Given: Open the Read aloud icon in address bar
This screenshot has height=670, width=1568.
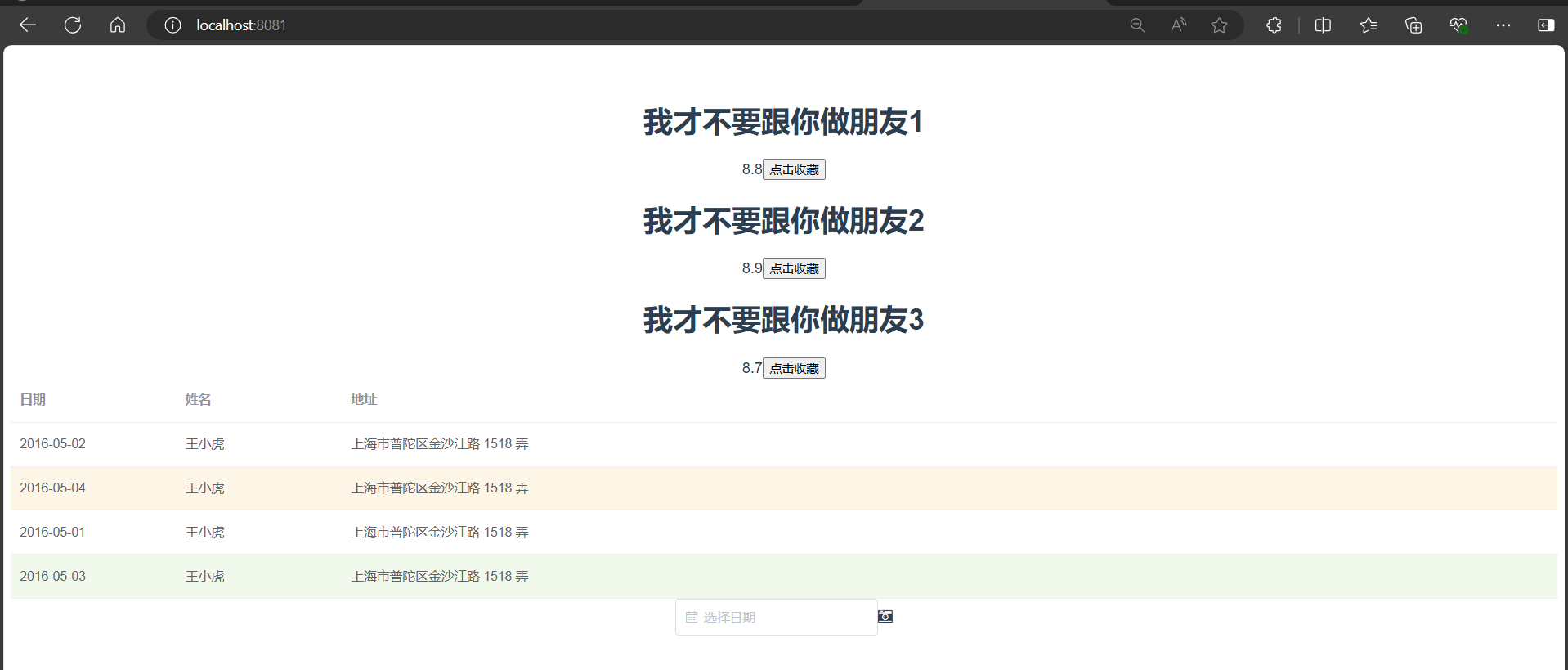Looking at the screenshot, I should pyautogui.click(x=1178, y=25).
